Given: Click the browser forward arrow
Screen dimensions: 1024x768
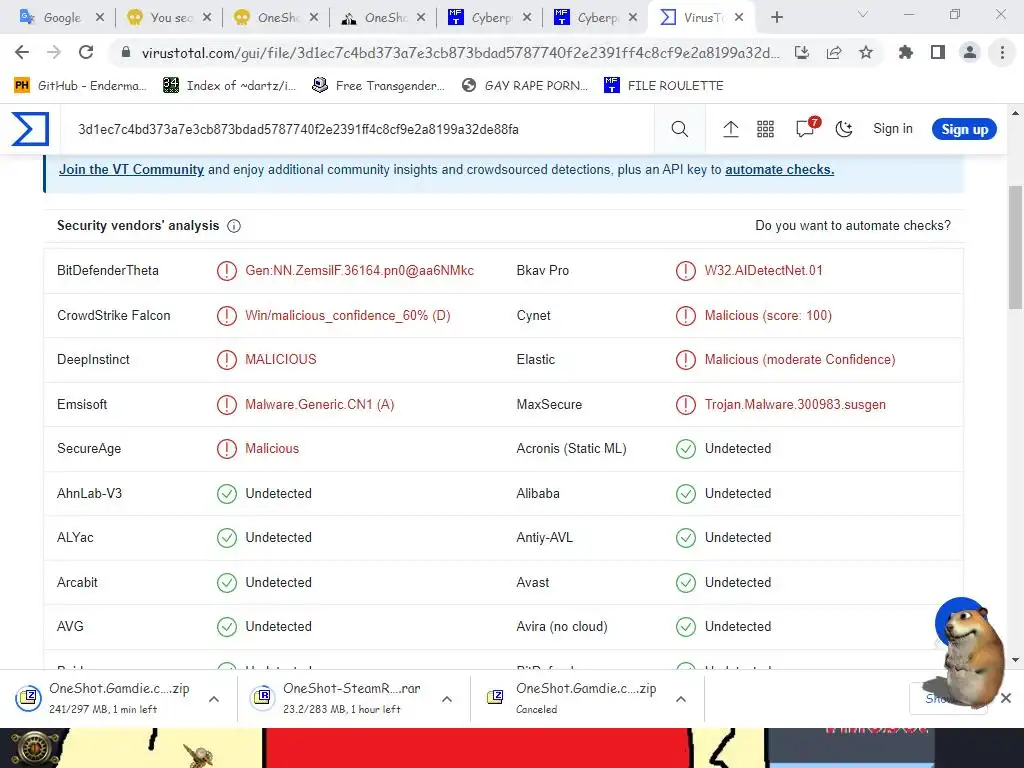Looking at the screenshot, I should (x=54, y=52).
